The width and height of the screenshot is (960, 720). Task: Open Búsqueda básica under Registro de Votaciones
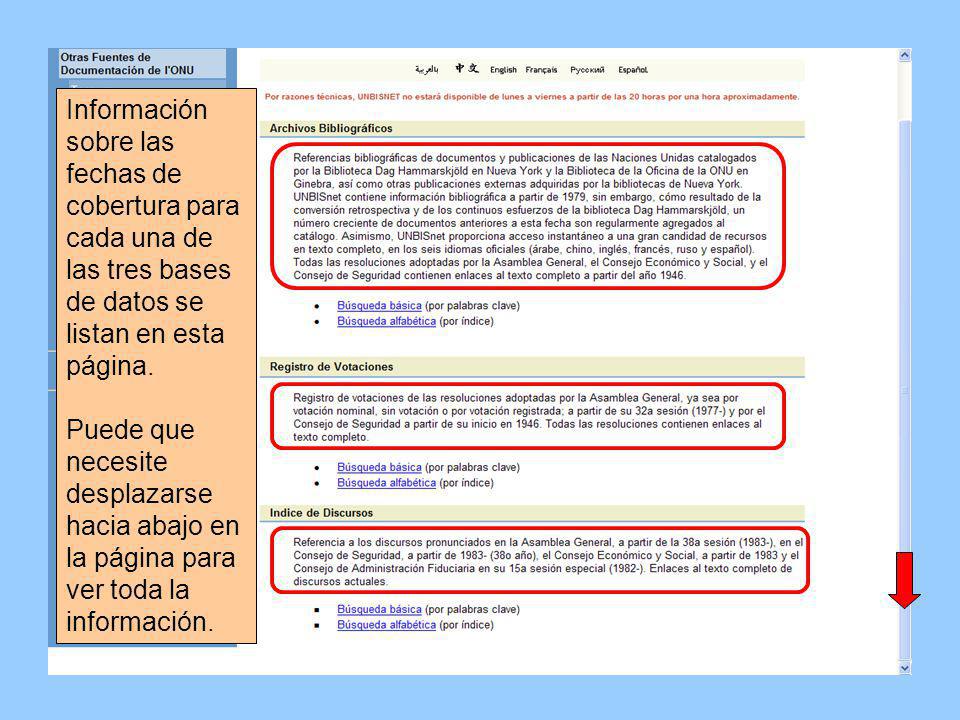pyautogui.click(x=379, y=467)
